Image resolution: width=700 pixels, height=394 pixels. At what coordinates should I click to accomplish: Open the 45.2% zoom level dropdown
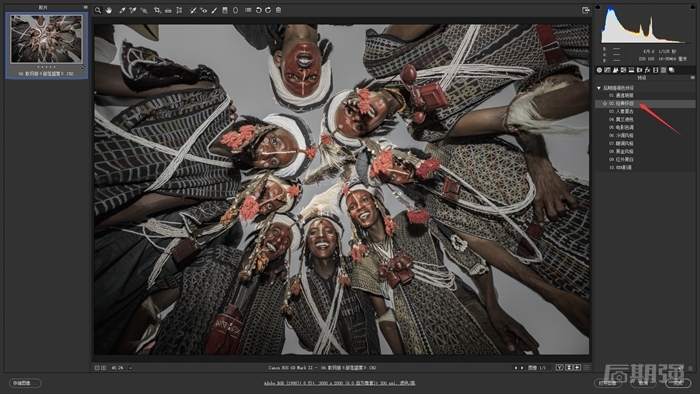pos(130,368)
